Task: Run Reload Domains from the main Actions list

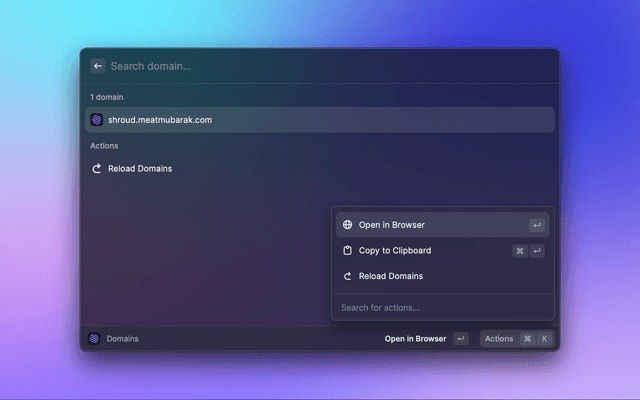Action: (140, 169)
